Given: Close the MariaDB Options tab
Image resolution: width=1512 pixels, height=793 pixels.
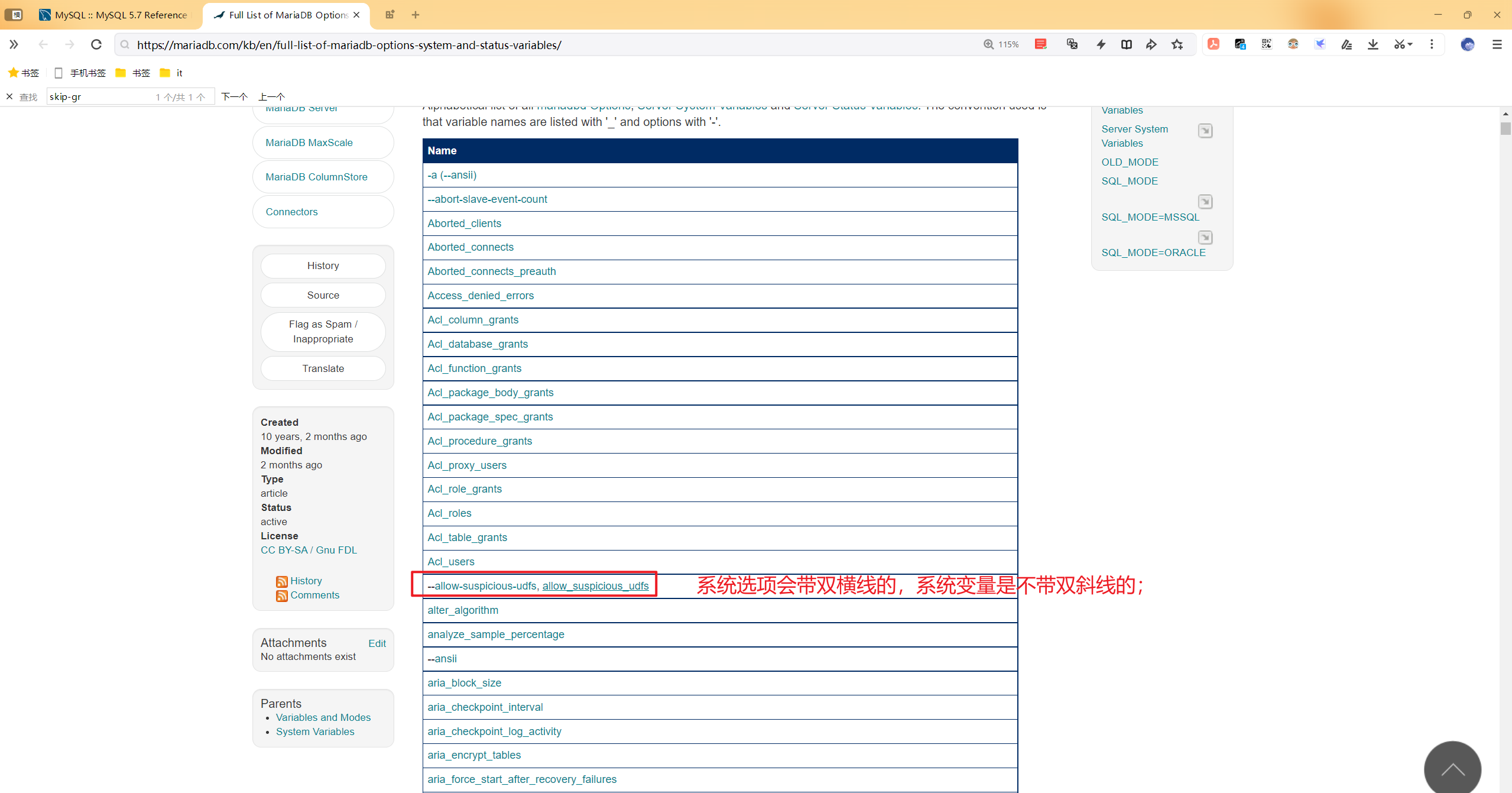Looking at the screenshot, I should coord(356,15).
